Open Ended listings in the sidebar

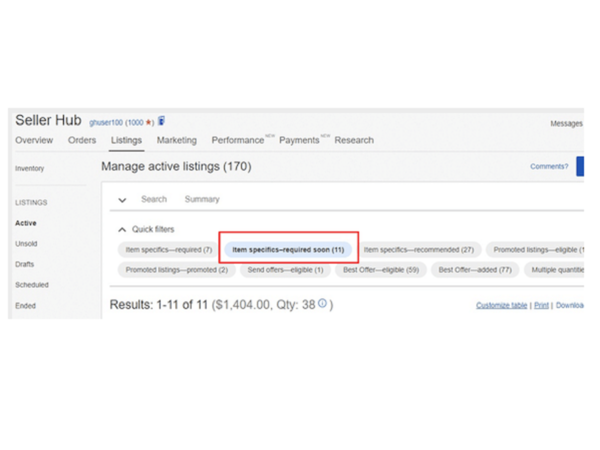tap(25, 306)
